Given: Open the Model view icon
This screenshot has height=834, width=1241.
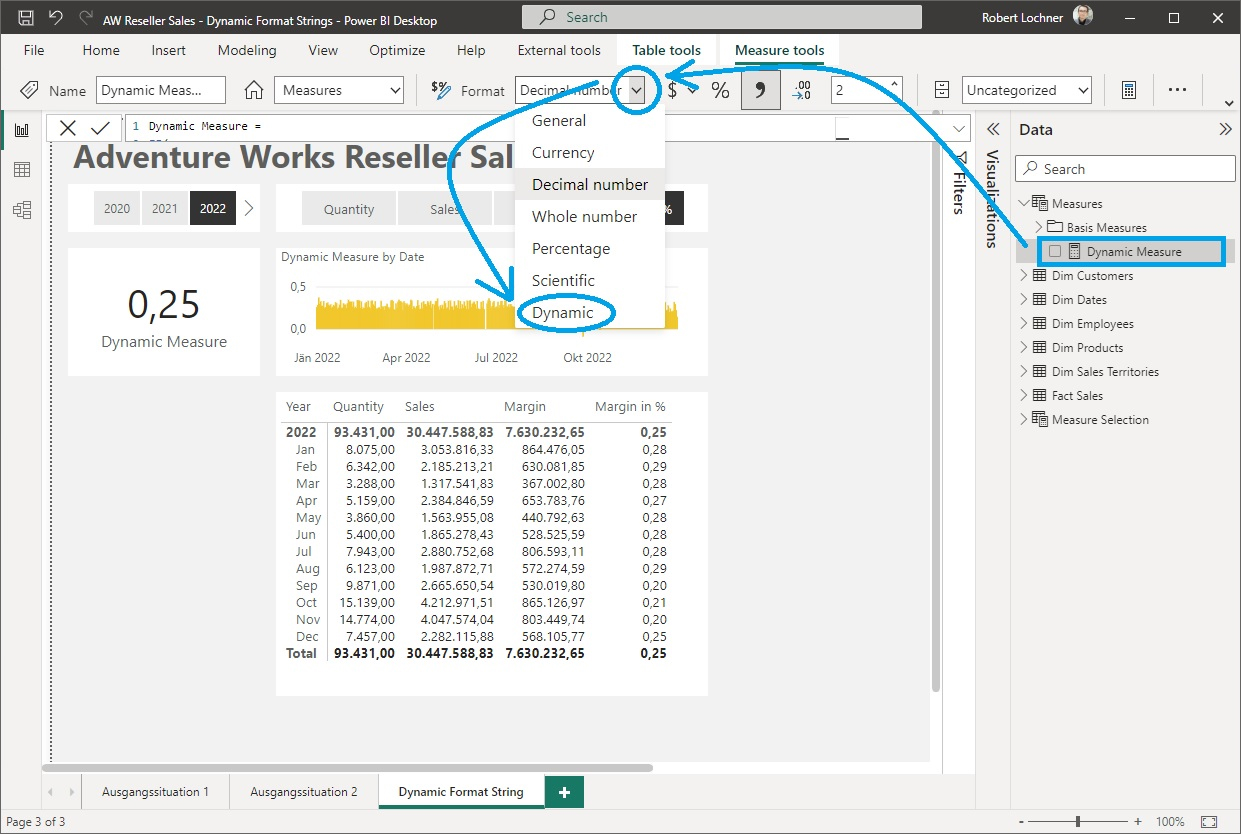Looking at the screenshot, I should coord(21,210).
